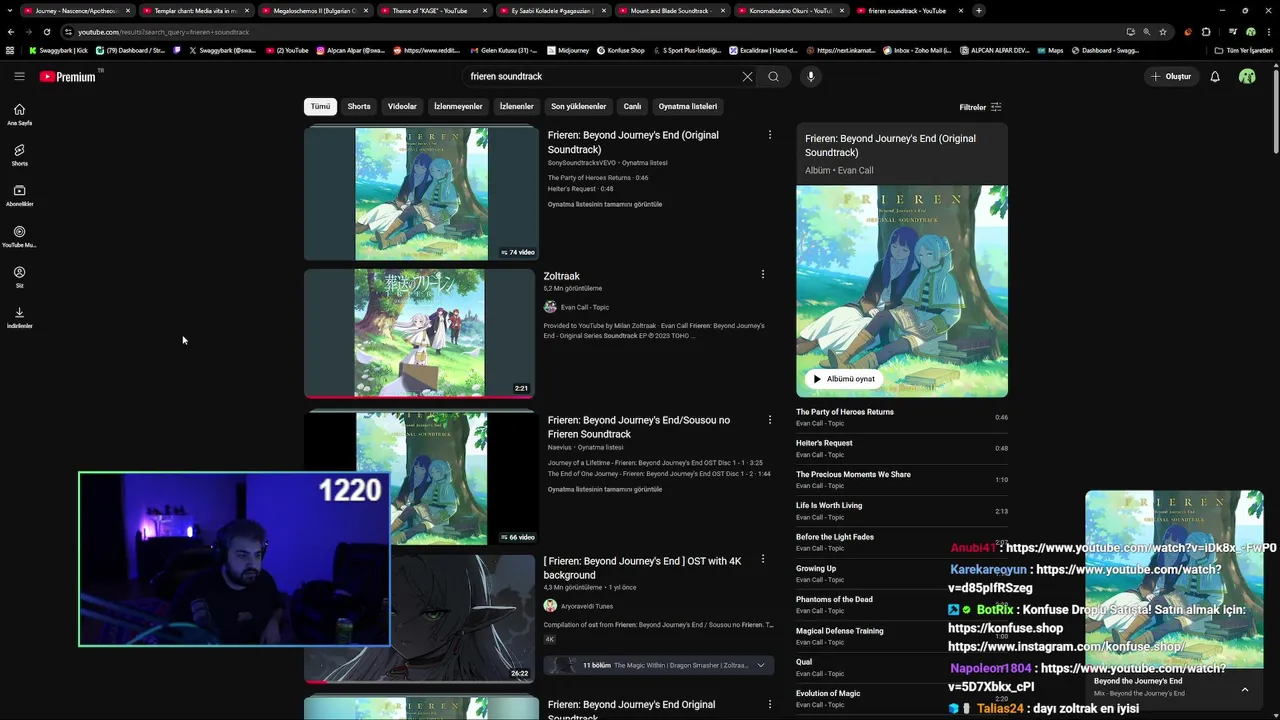
Task: Open the tab search dropdown arrow
Action: click(8, 10)
